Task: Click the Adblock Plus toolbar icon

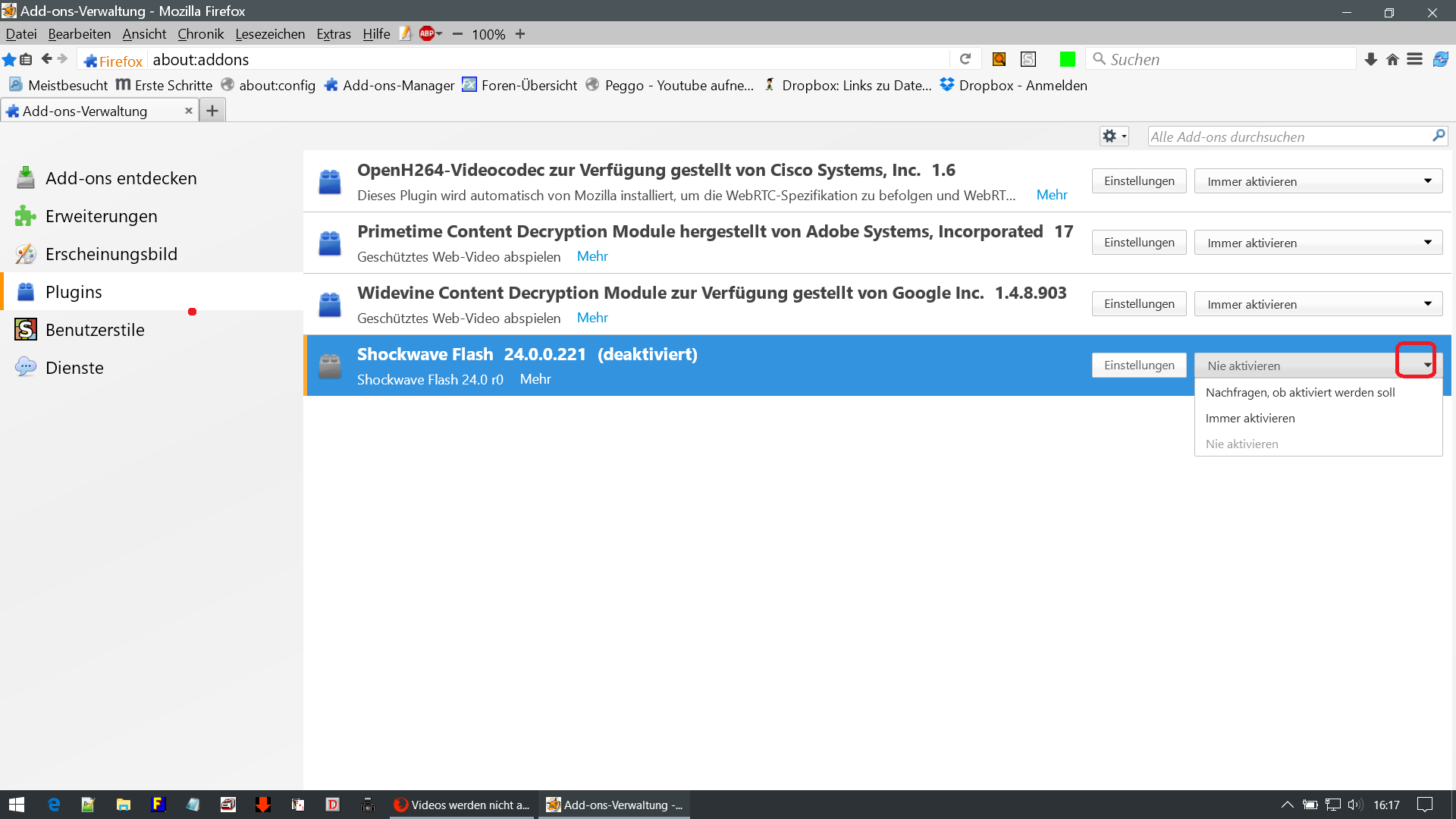Action: click(427, 33)
